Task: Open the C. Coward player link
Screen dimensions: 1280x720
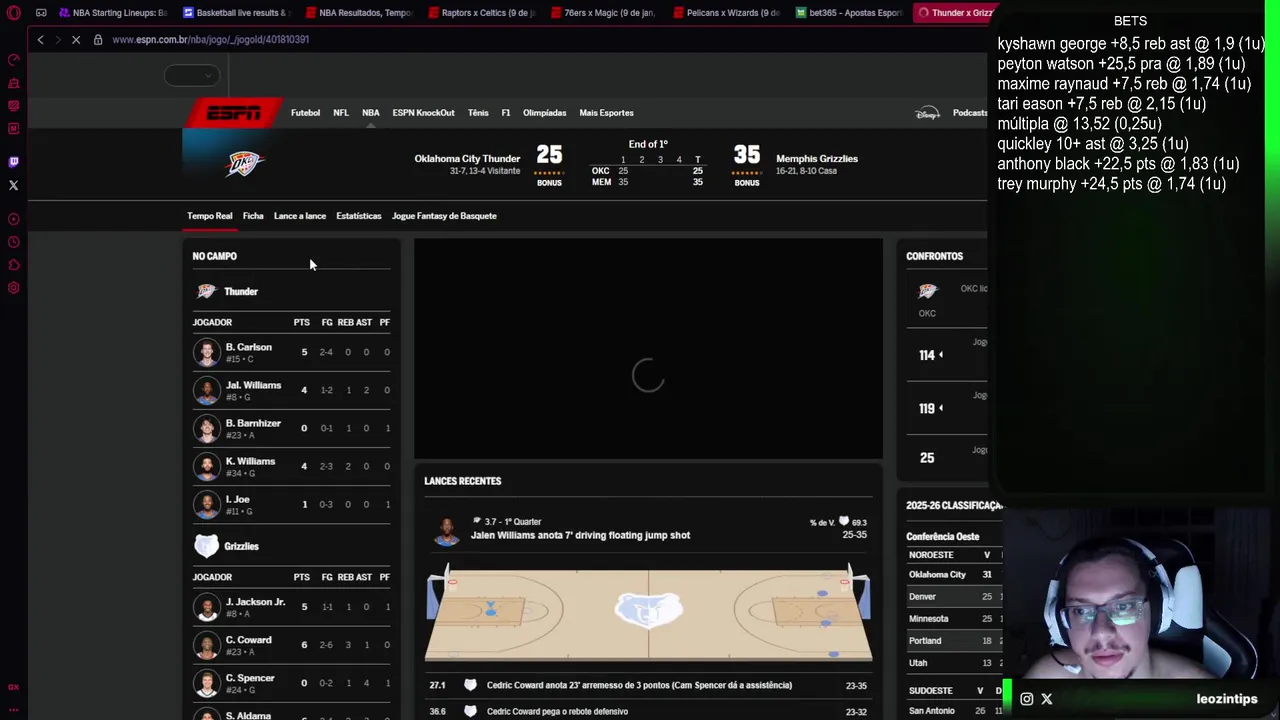Action: (248, 640)
